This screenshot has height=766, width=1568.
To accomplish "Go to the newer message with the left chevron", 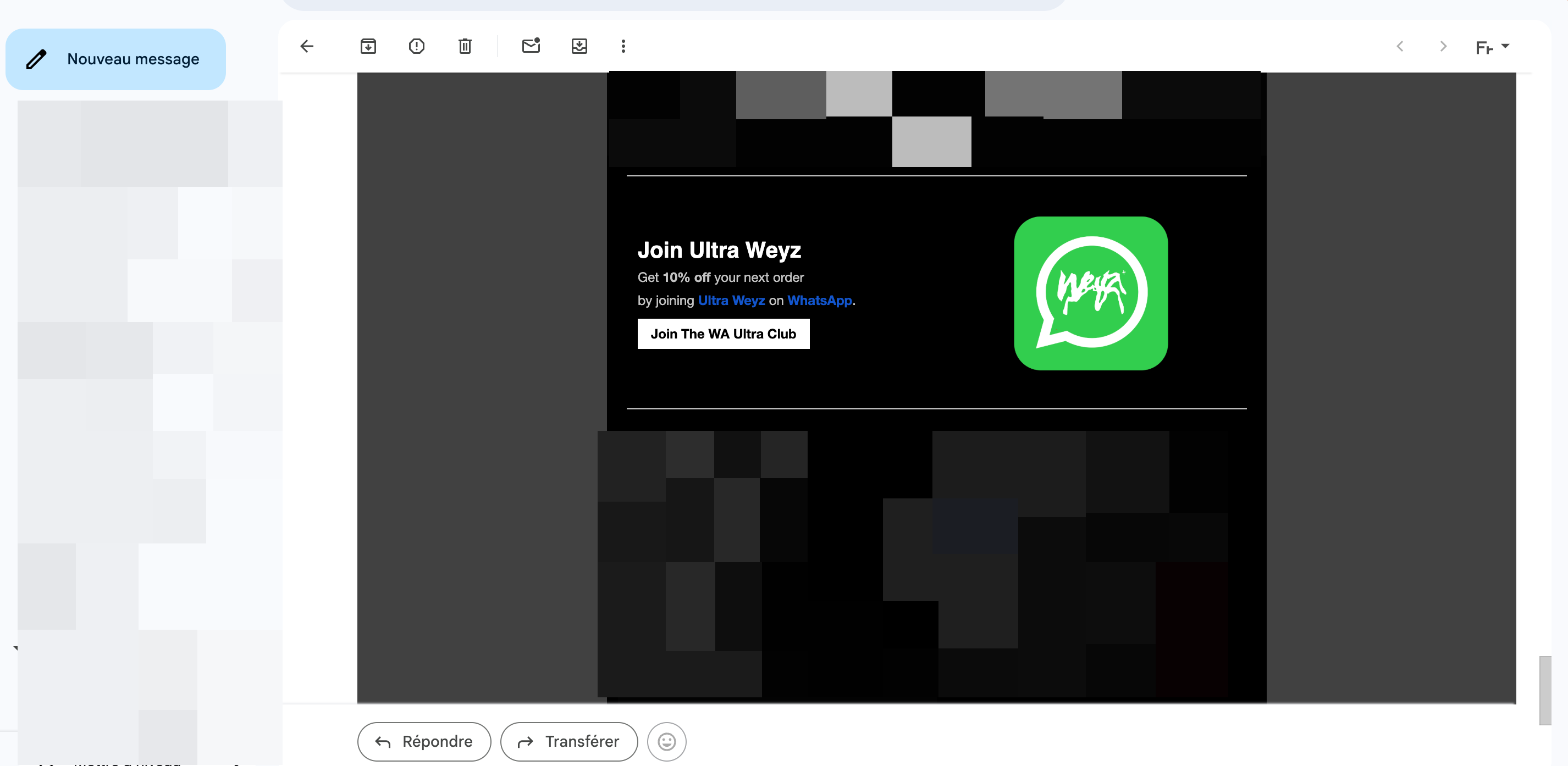I will pyautogui.click(x=1399, y=46).
